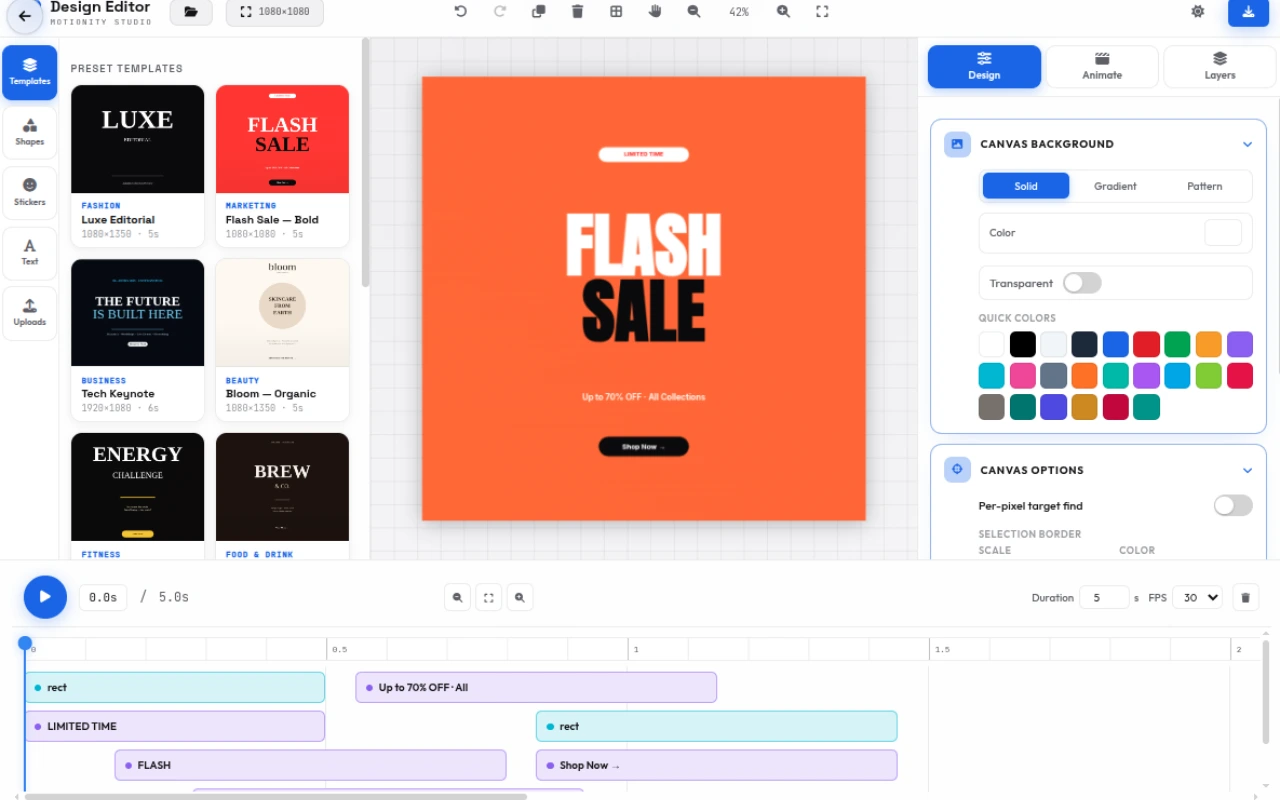Open the Stickers sidebar panel
The width and height of the screenshot is (1280, 800).
(30, 192)
